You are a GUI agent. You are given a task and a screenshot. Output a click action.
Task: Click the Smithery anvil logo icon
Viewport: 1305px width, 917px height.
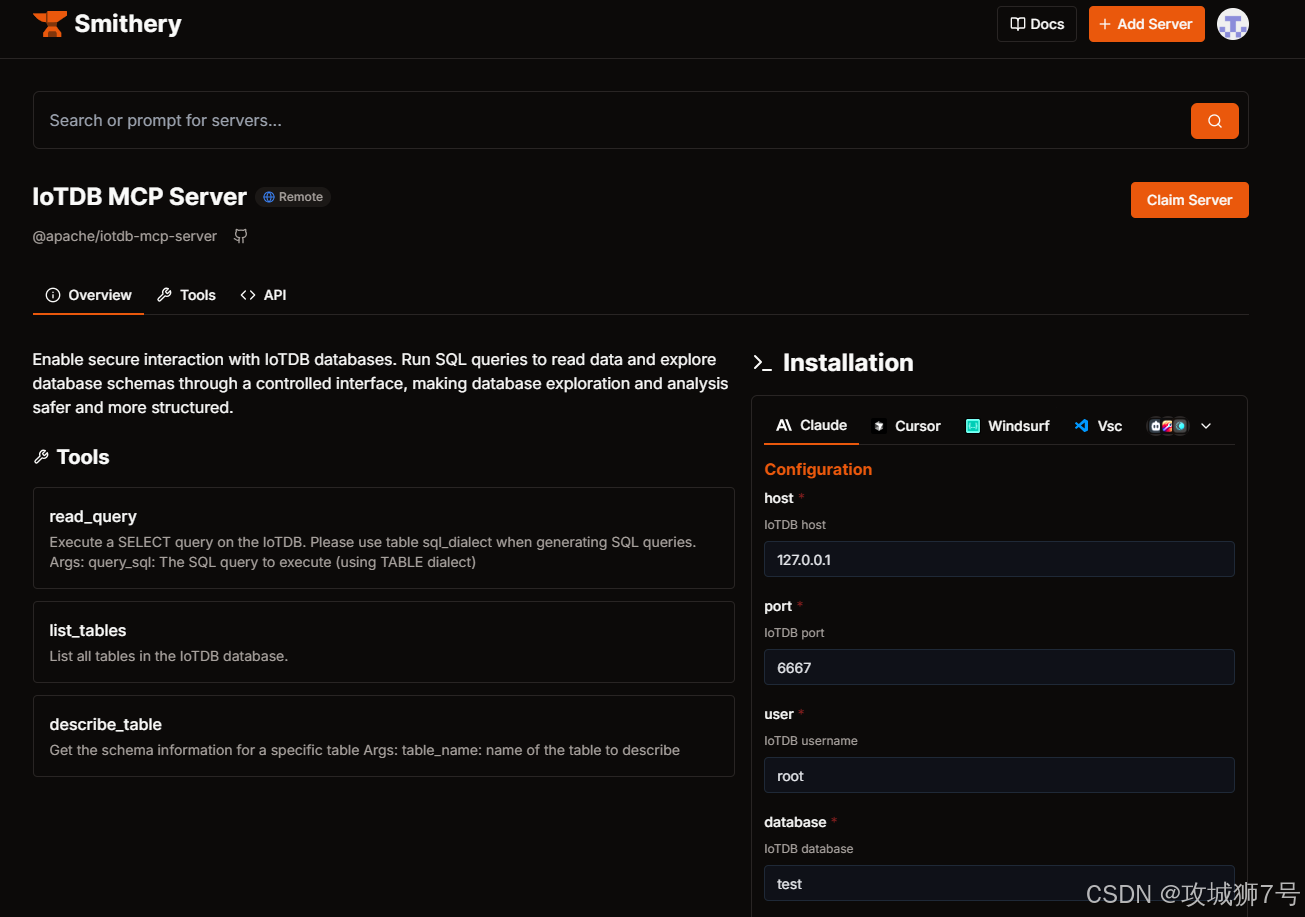[x=50, y=24]
